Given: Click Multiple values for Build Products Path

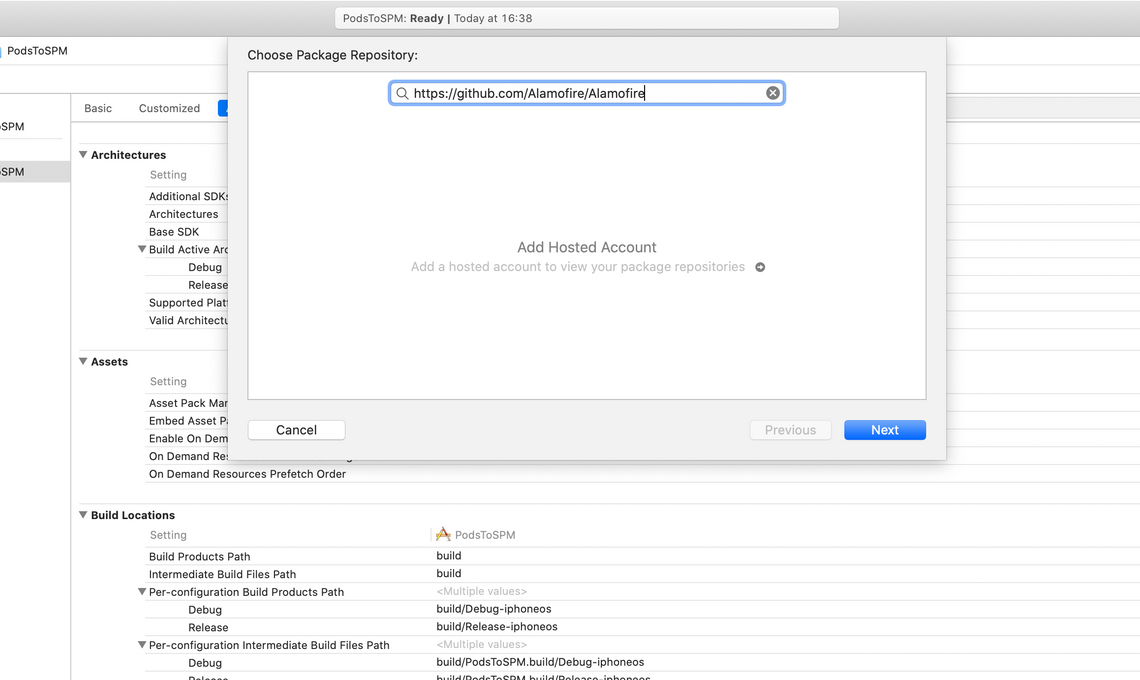Looking at the screenshot, I should point(481,591).
